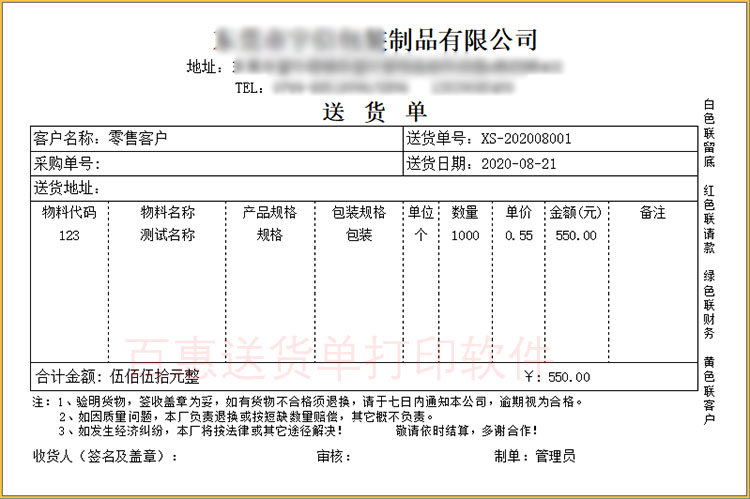Click the 单位 column header
This screenshot has height=499, width=750.
tap(420, 212)
